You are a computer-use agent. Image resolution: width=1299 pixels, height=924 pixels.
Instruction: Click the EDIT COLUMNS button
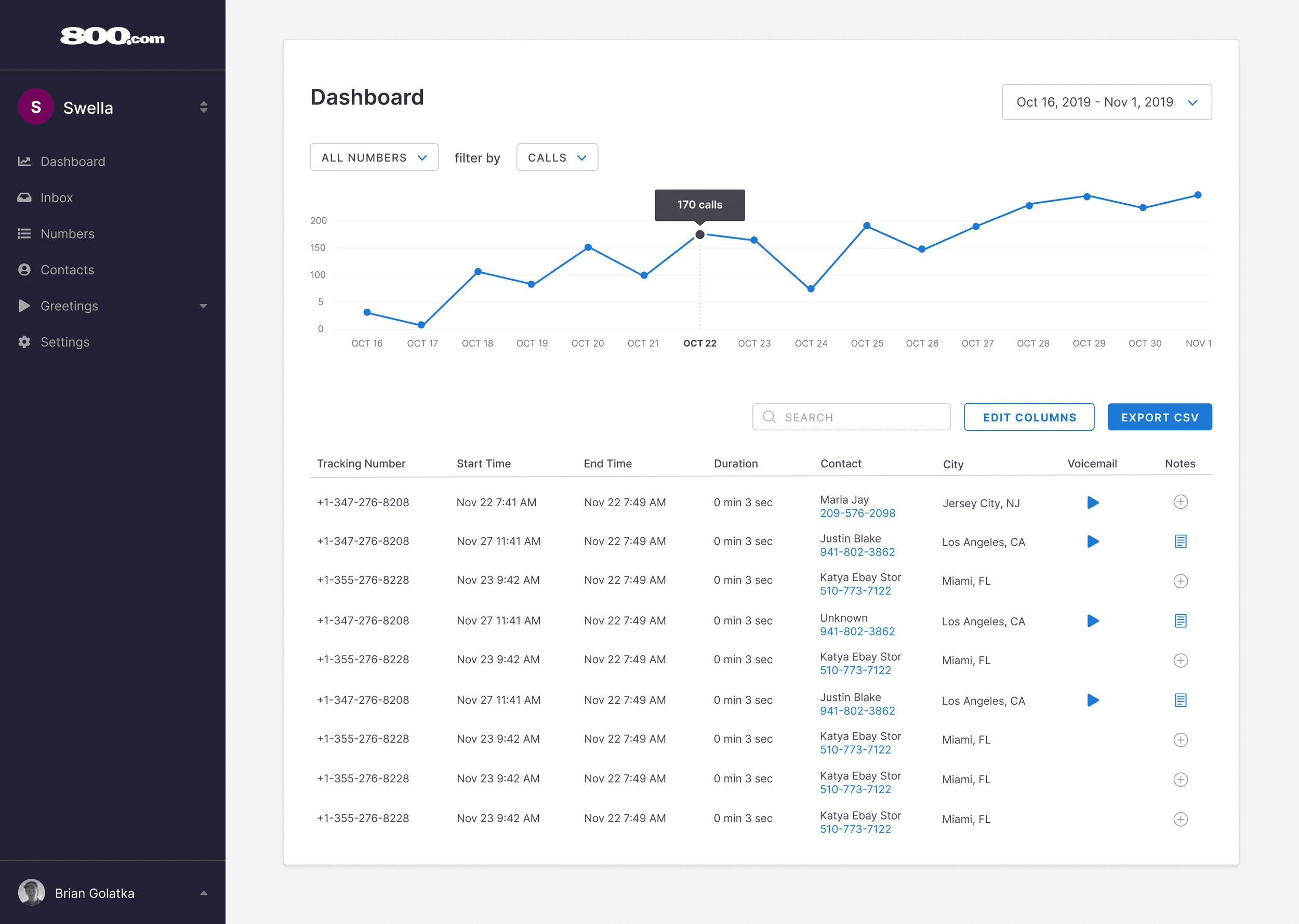coord(1028,417)
